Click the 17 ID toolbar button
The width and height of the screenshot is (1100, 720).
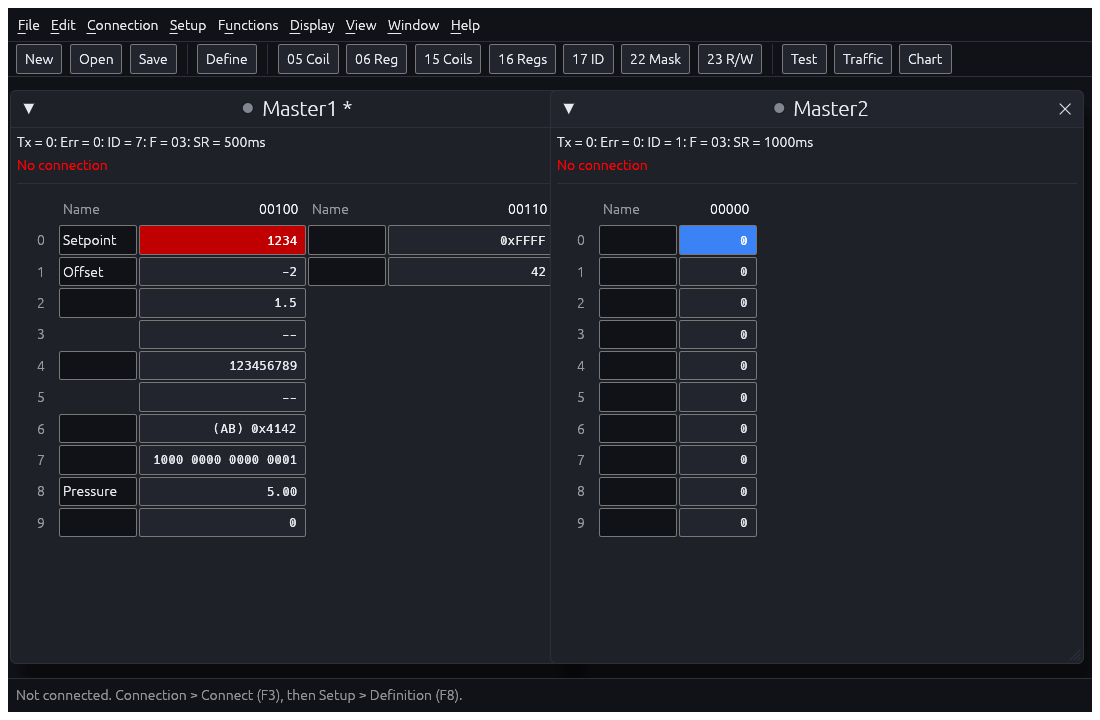(x=588, y=59)
